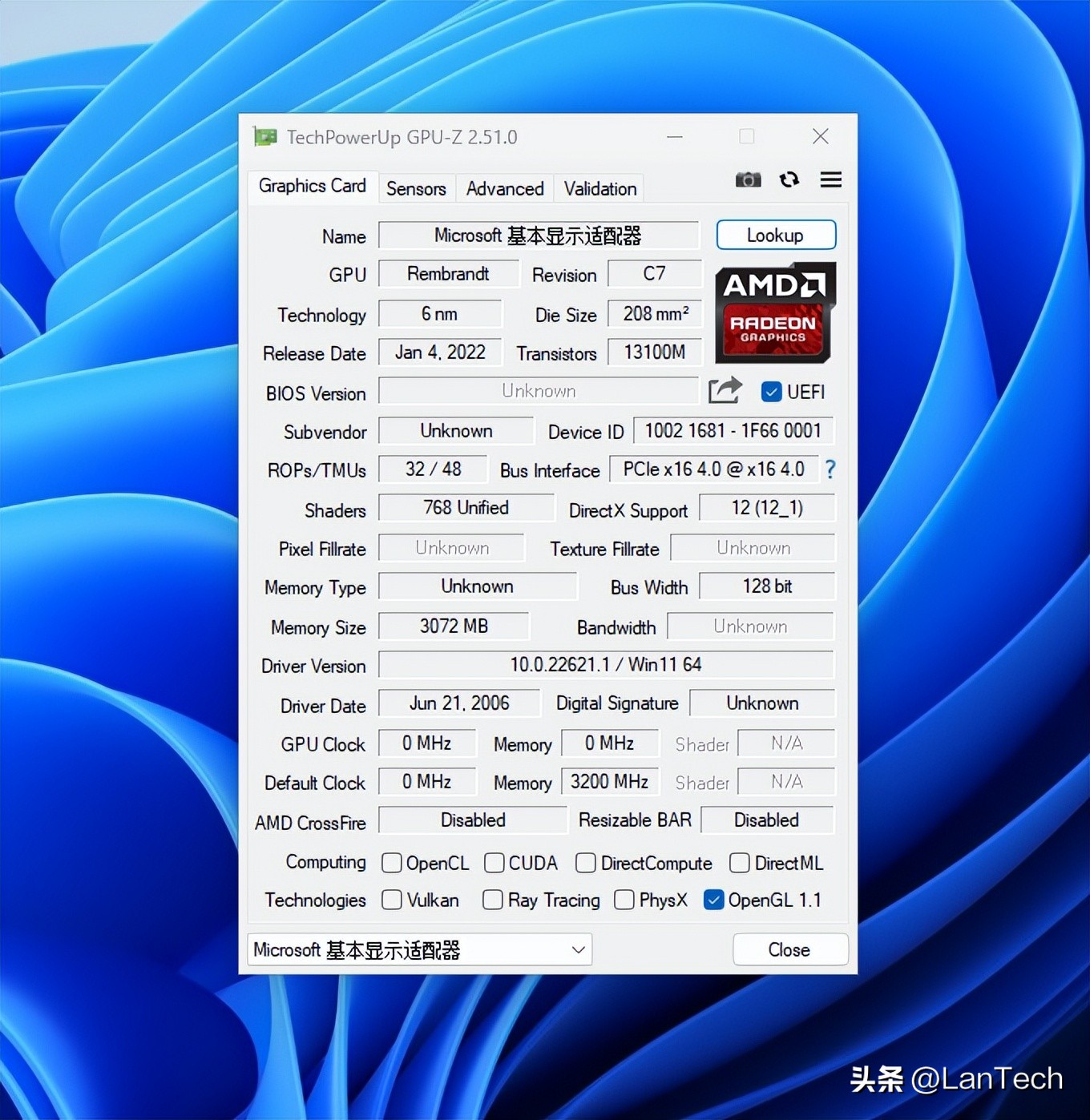This screenshot has height=1120, width=1090.
Task: Click the BIOS Version field
Action: (x=539, y=391)
